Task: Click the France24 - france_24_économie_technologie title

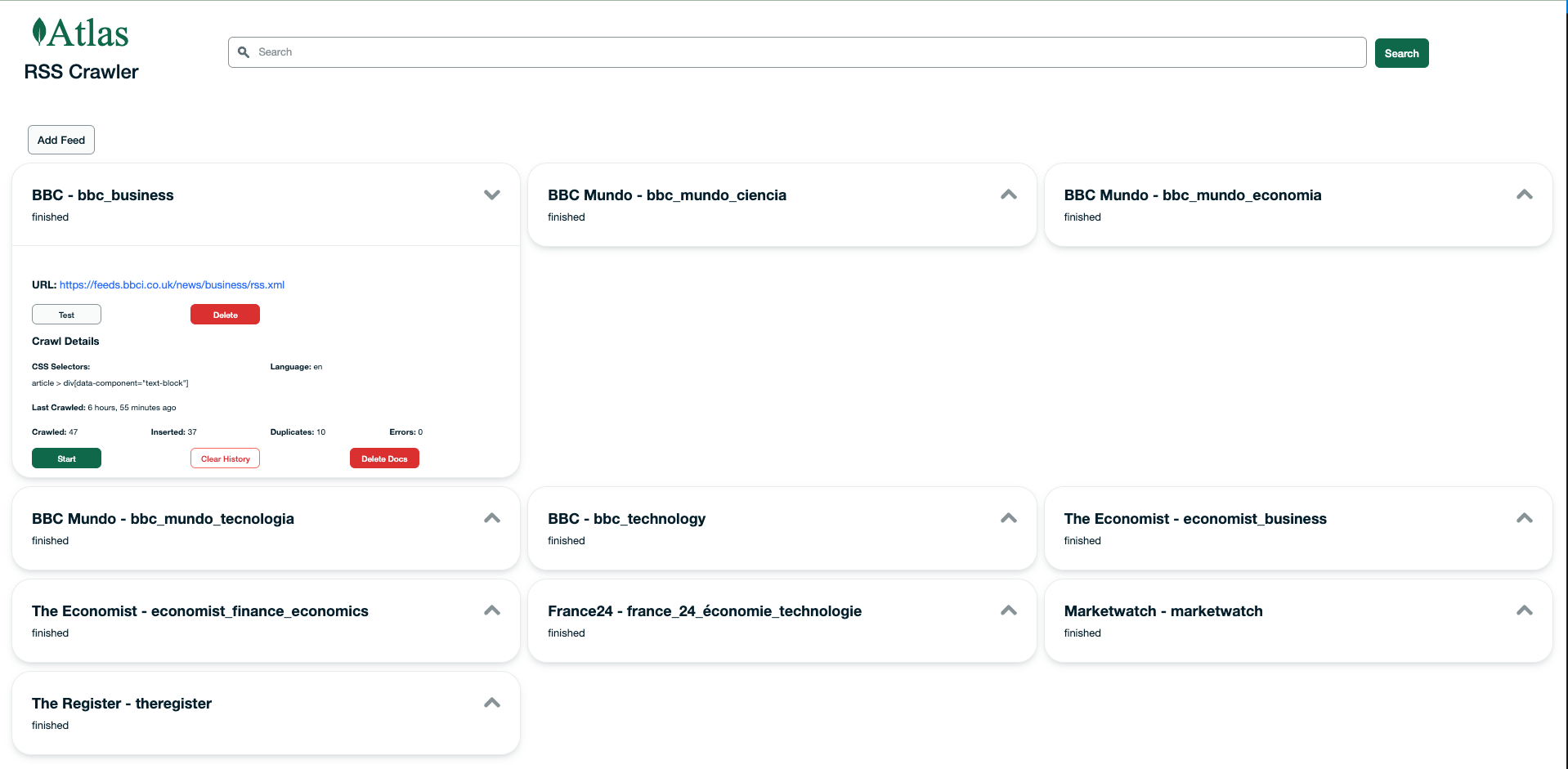Action: (x=705, y=611)
